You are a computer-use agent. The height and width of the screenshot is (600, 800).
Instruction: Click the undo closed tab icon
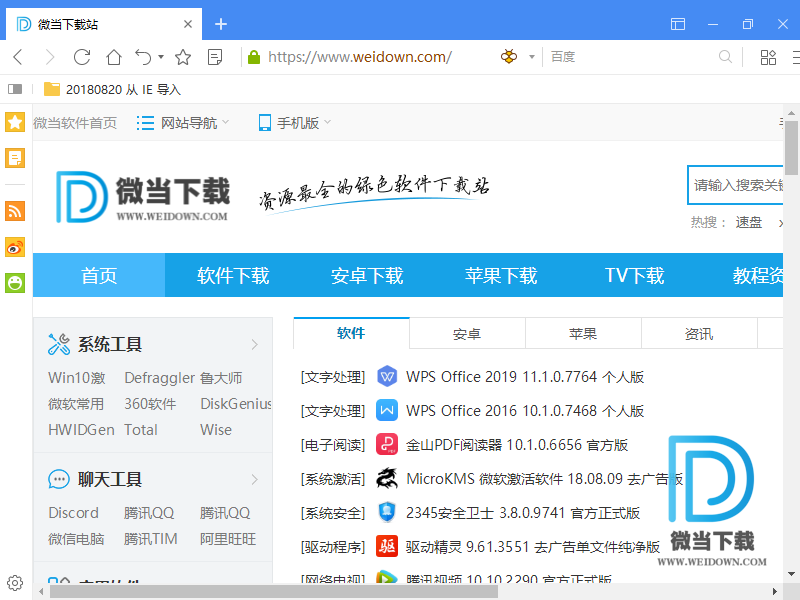click(143, 57)
